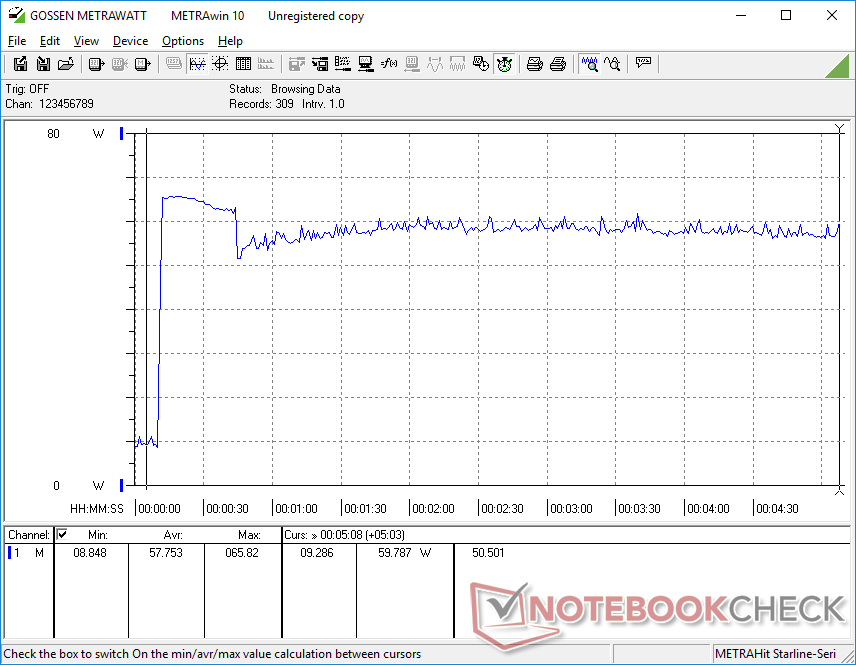Maximize the METRAwin 10 window

tap(786, 15)
